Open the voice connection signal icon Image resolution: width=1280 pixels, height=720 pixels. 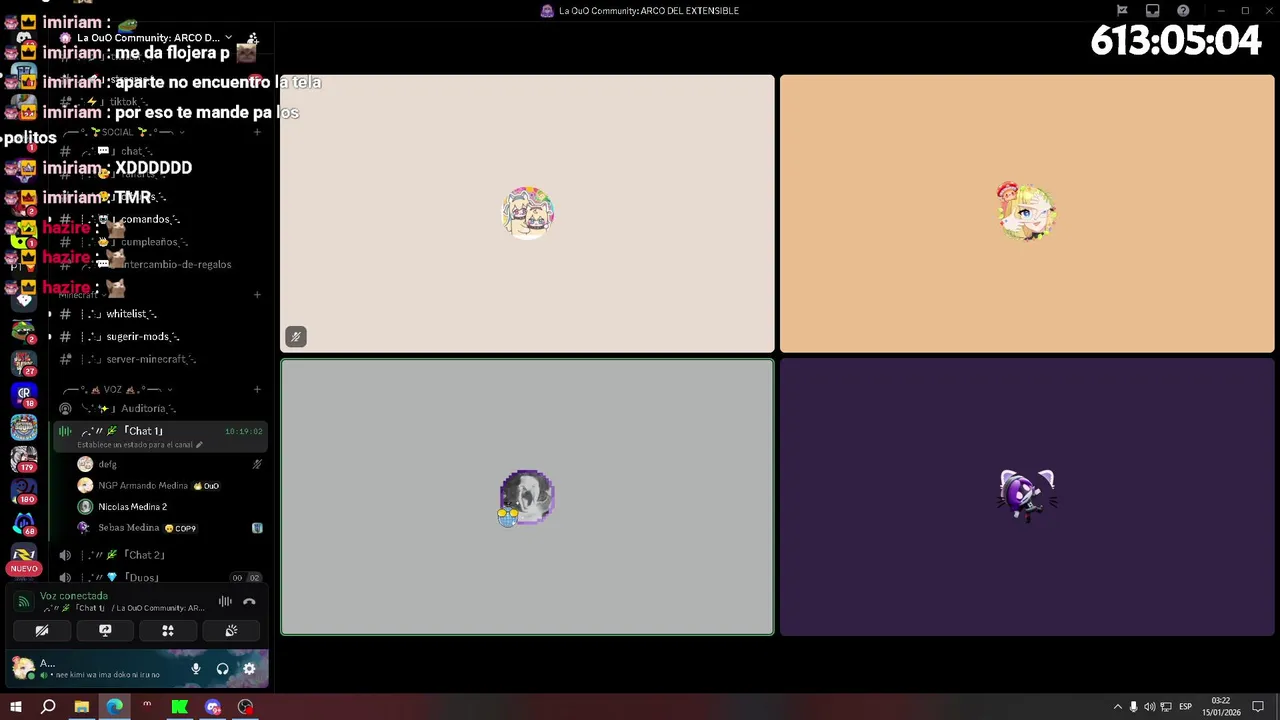tap(23, 602)
